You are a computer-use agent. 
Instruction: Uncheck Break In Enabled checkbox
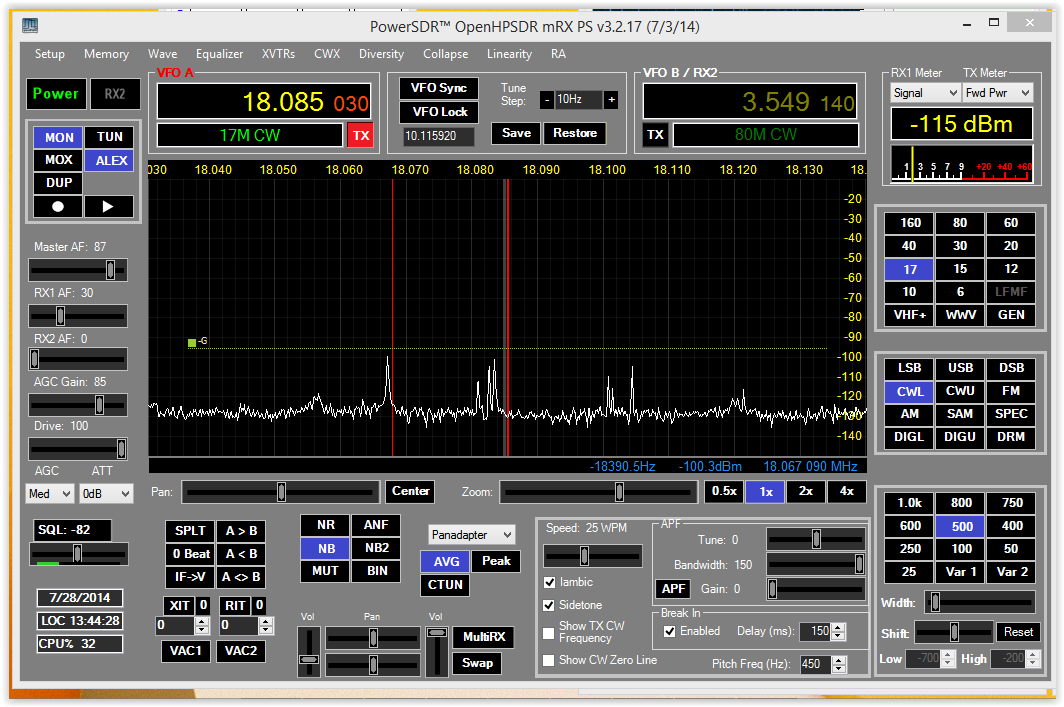[x=670, y=632]
